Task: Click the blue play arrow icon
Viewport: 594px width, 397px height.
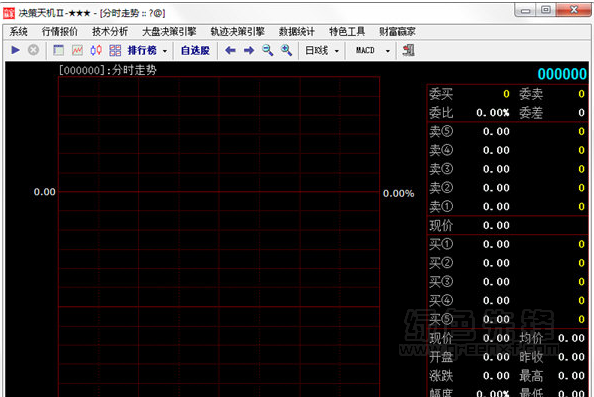Action: pos(16,50)
